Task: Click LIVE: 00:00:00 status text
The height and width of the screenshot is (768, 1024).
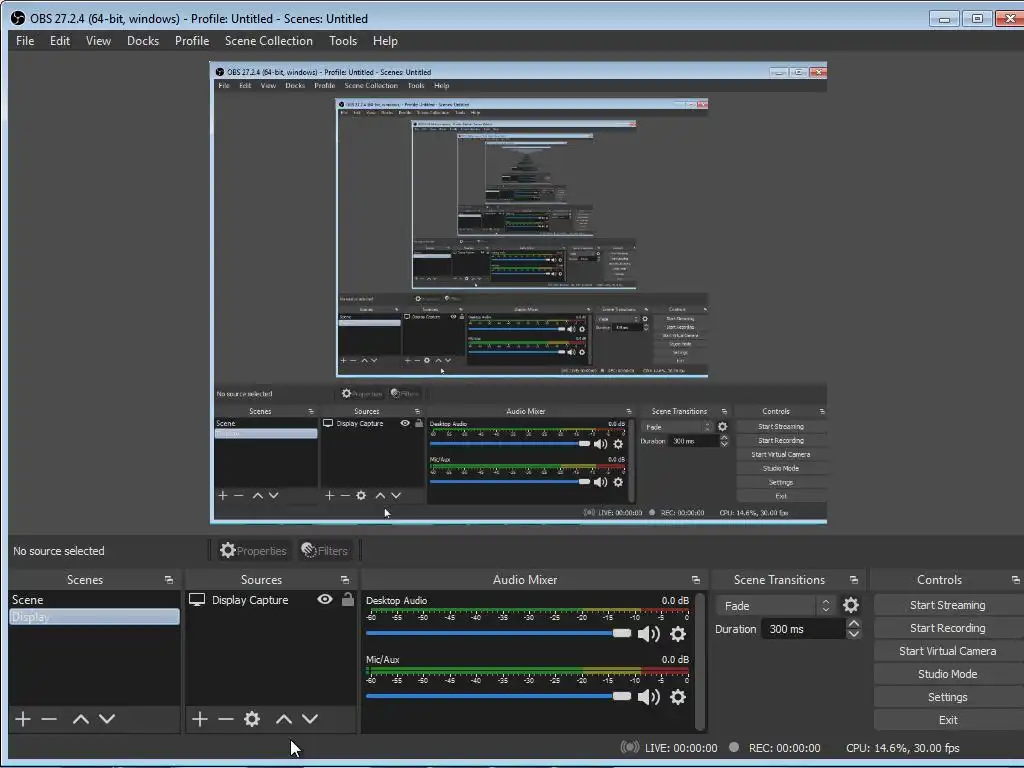Action: pos(680,748)
